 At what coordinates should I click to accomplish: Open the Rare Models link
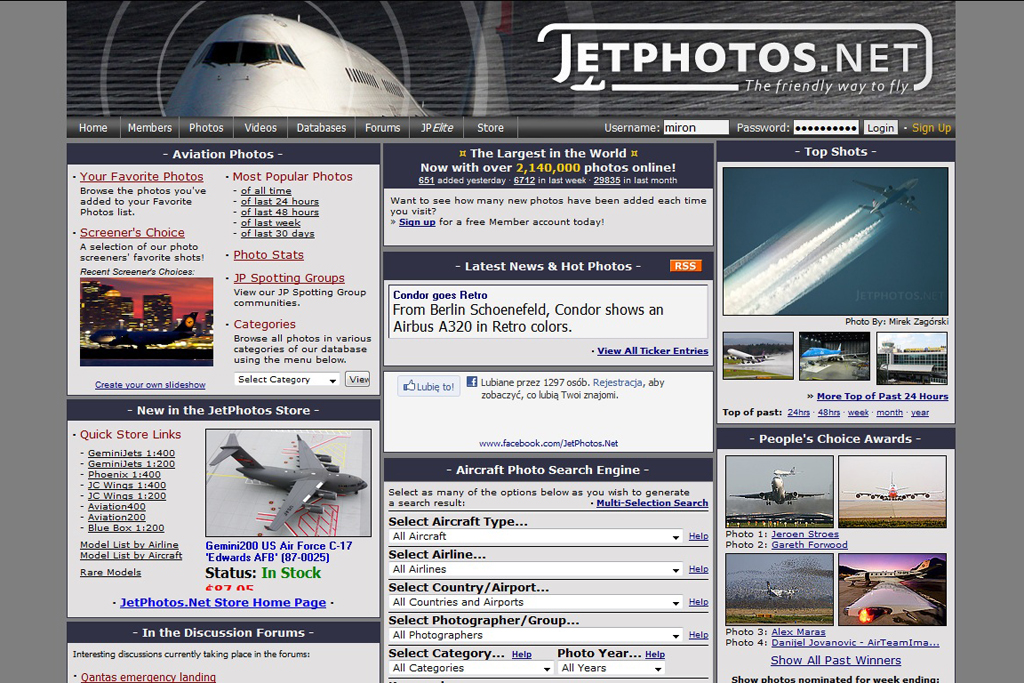coord(110,573)
